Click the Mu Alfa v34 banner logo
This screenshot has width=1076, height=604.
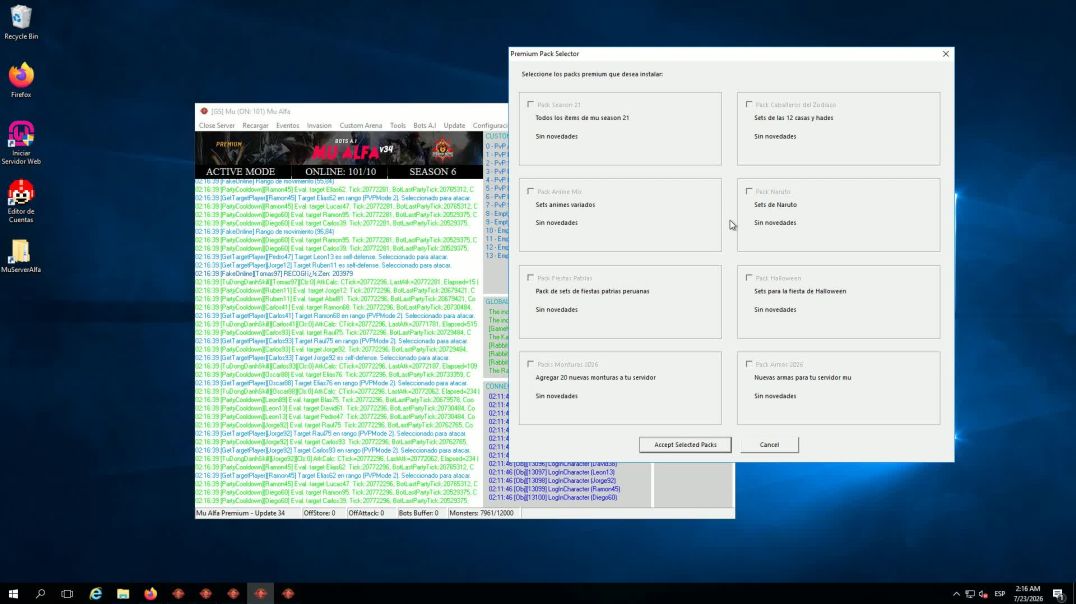pyautogui.click(x=353, y=149)
